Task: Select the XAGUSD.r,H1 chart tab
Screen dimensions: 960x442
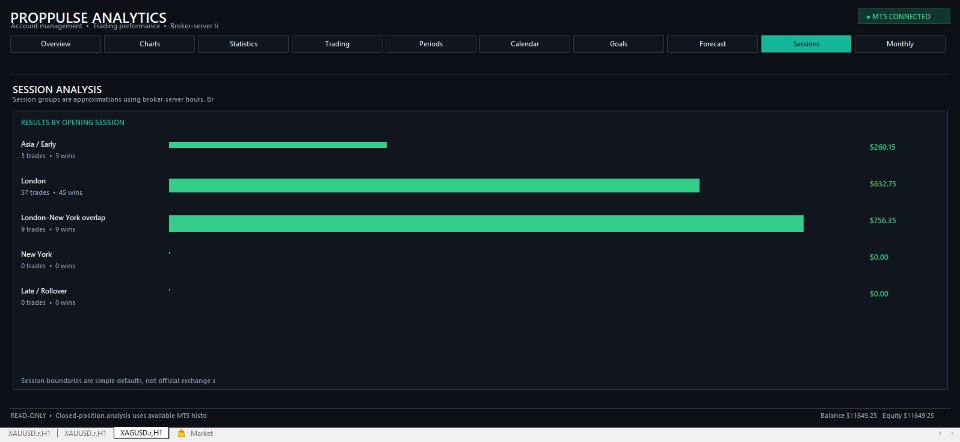Action: (x=141, y=433)
